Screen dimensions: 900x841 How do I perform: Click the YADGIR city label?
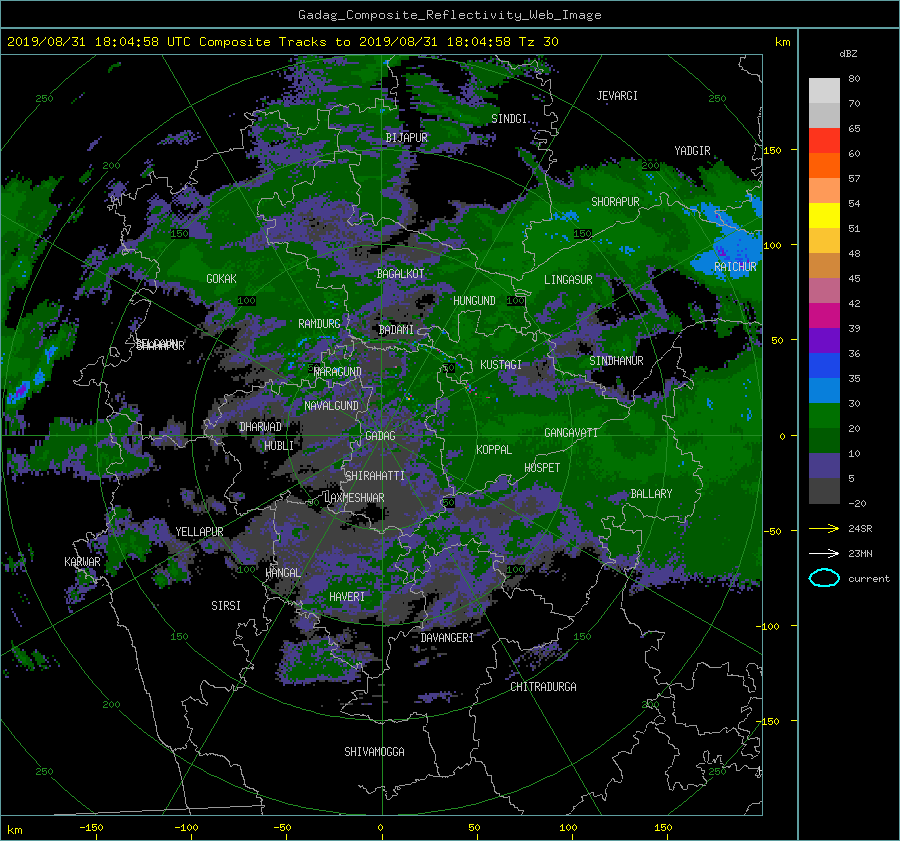692,151
